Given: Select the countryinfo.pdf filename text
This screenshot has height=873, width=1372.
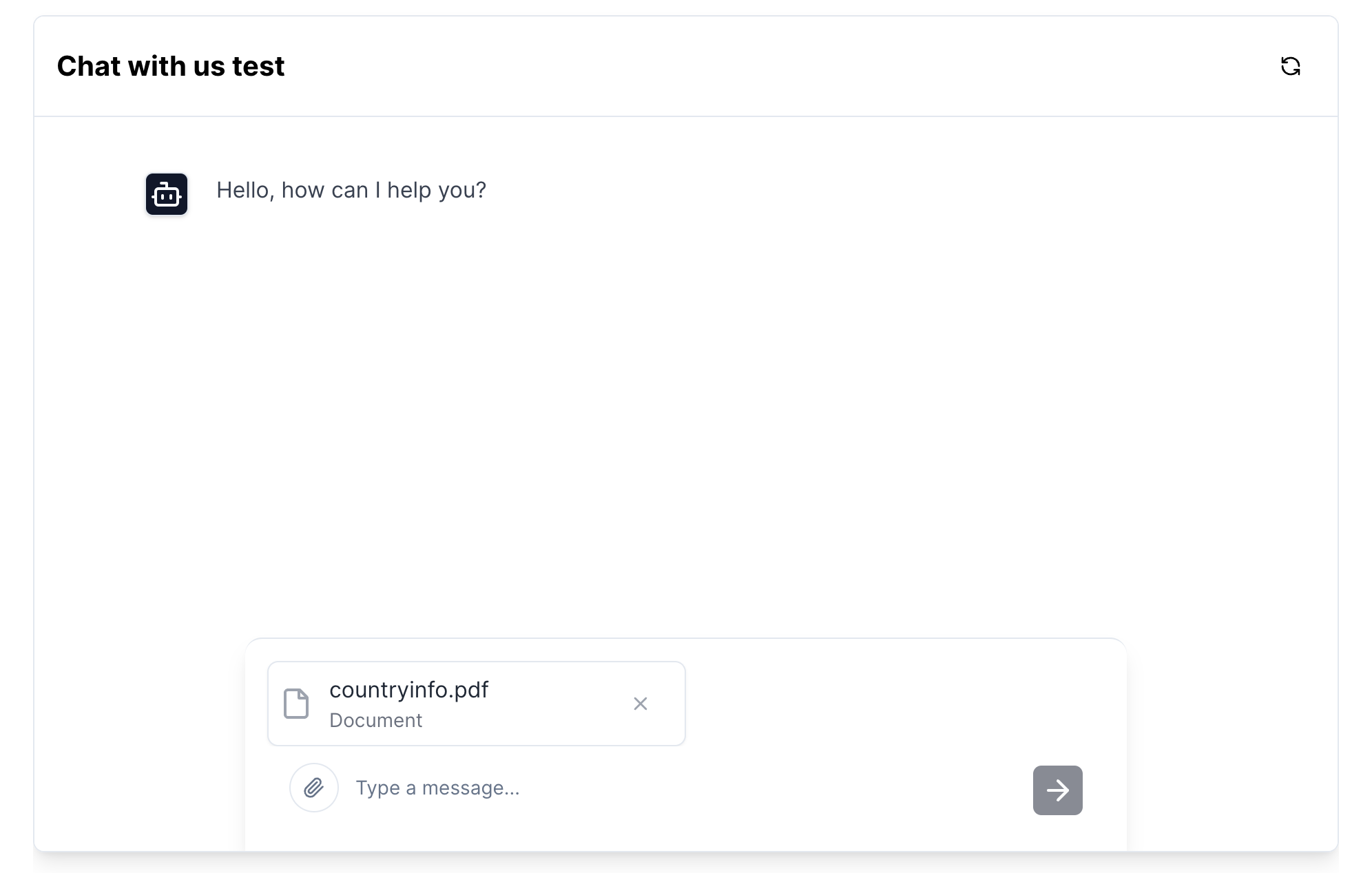Looking at the screenshot, I should point(408,690).
